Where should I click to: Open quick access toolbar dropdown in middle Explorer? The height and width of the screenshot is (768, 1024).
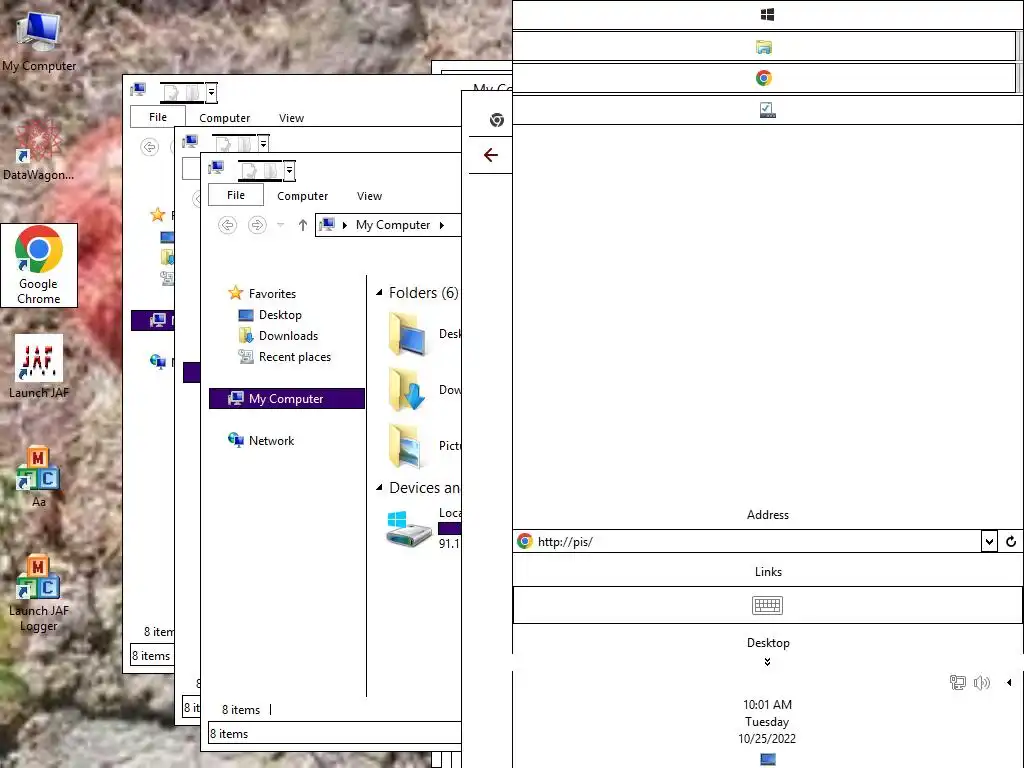pyautogui.click(x=263, y=143)
